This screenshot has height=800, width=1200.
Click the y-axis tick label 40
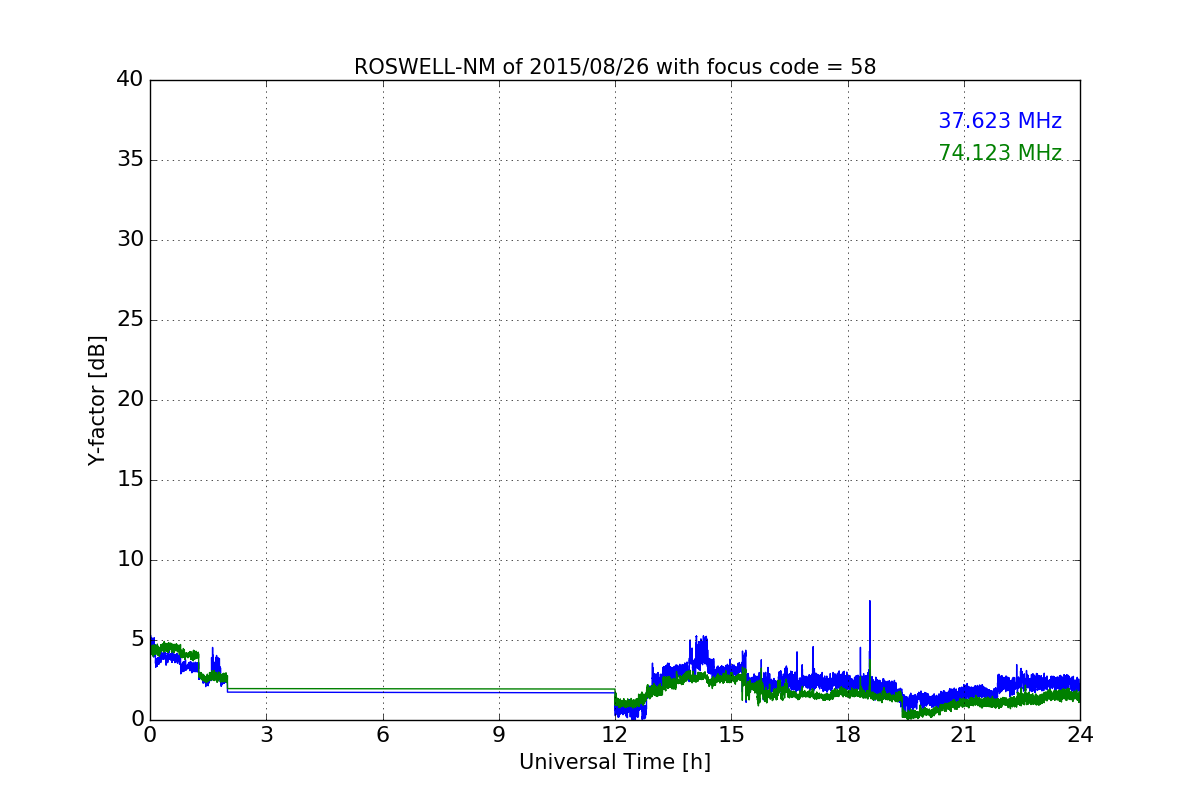click(x=130, y=80)
